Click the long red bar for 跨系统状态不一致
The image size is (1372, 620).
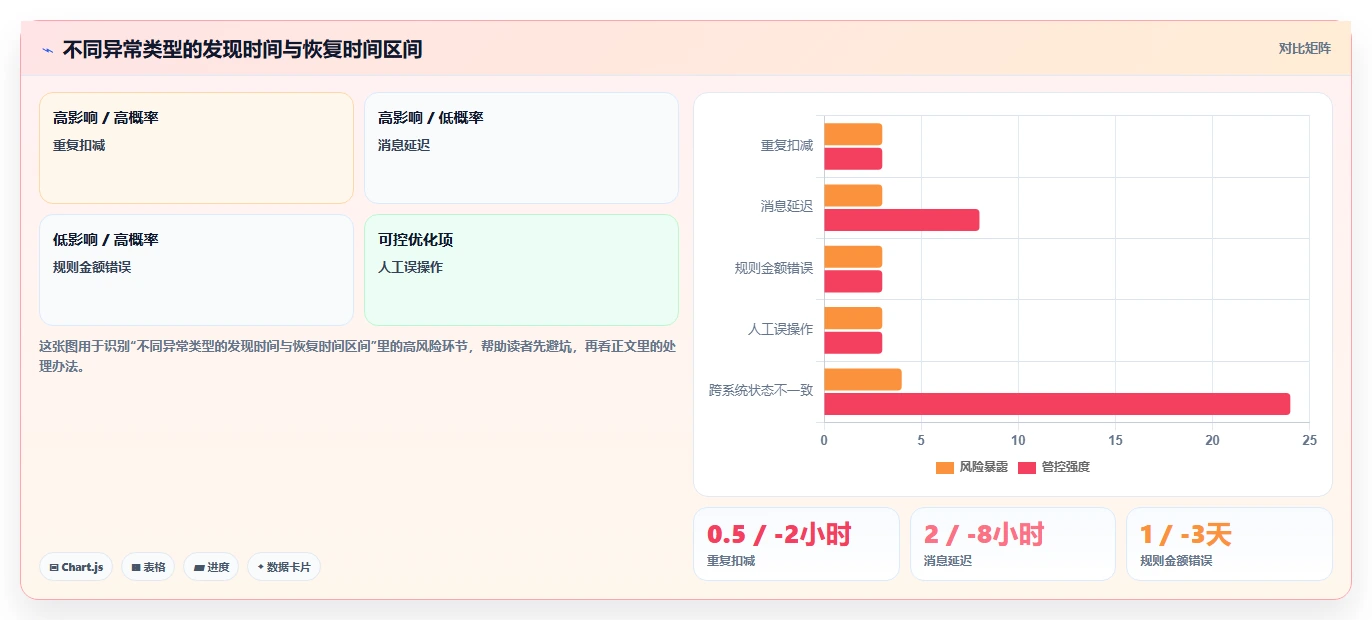pyautogui.click(x=1057, y=404)
